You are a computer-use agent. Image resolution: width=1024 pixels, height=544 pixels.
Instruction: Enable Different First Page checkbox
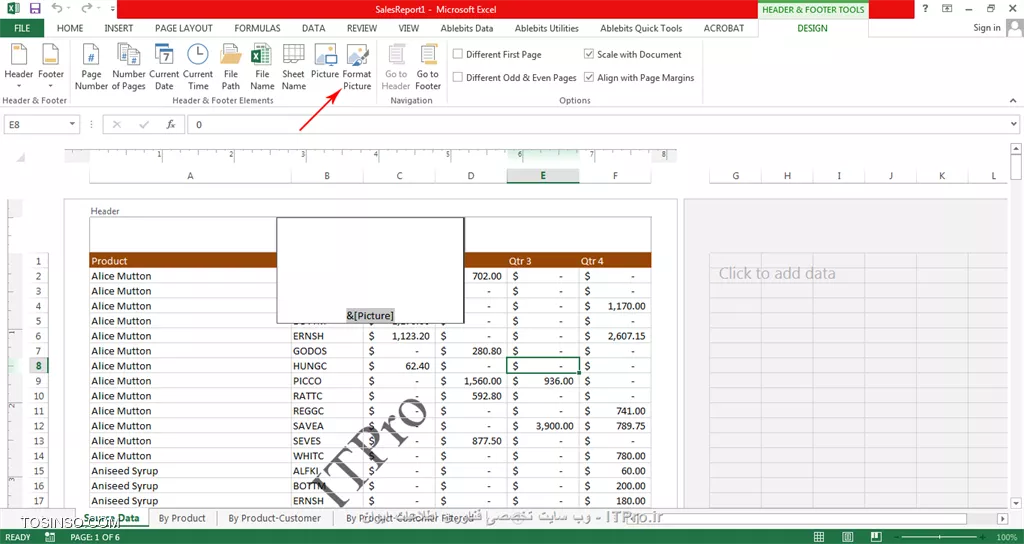tap(458, 54)
